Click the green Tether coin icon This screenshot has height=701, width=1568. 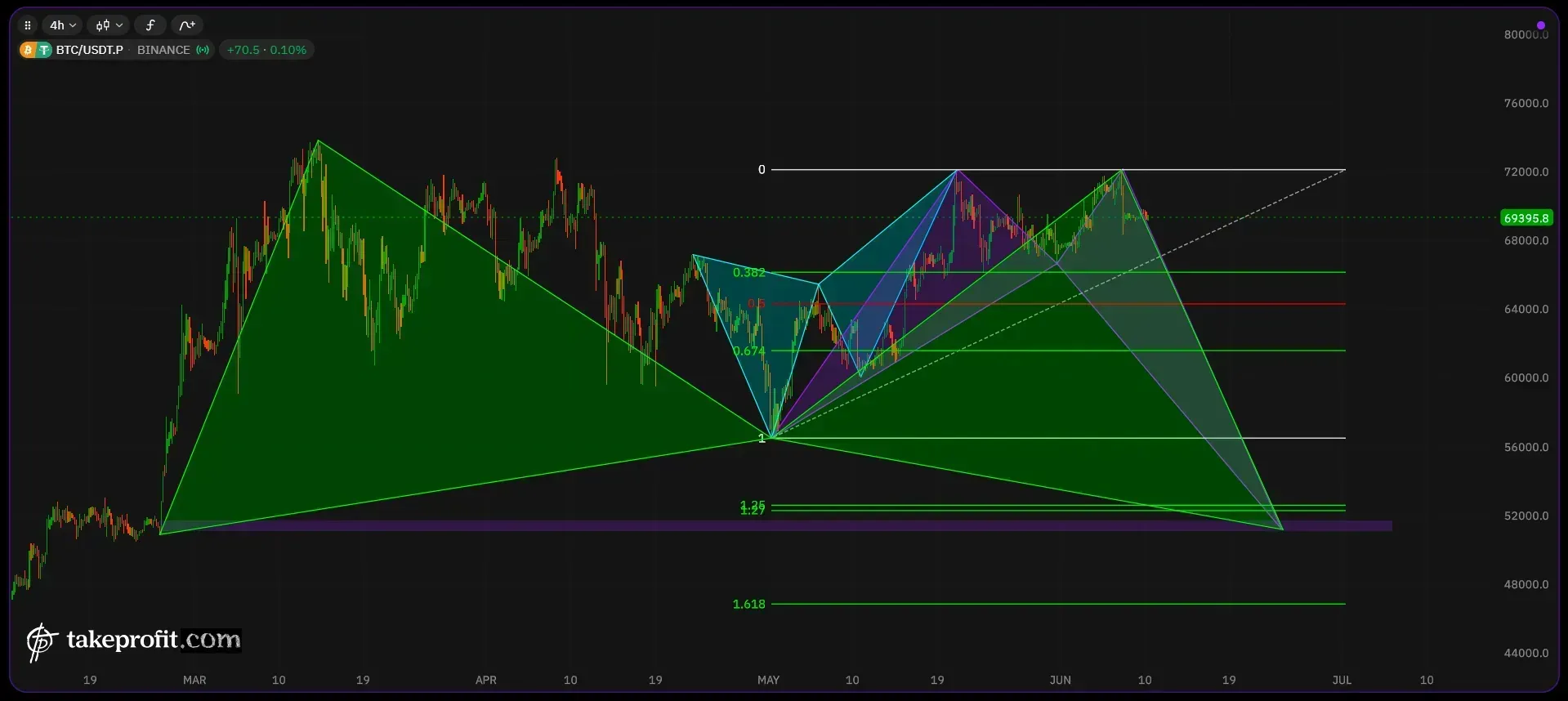coord(43,50)
